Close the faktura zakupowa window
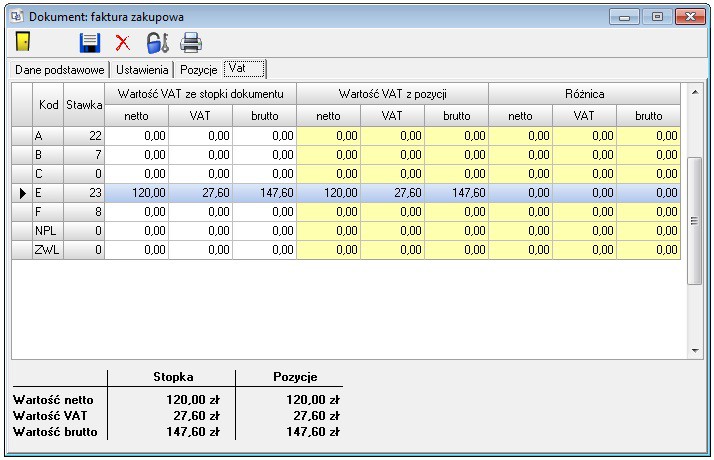This screenshot has width=714, height=460. coord(690,17)
